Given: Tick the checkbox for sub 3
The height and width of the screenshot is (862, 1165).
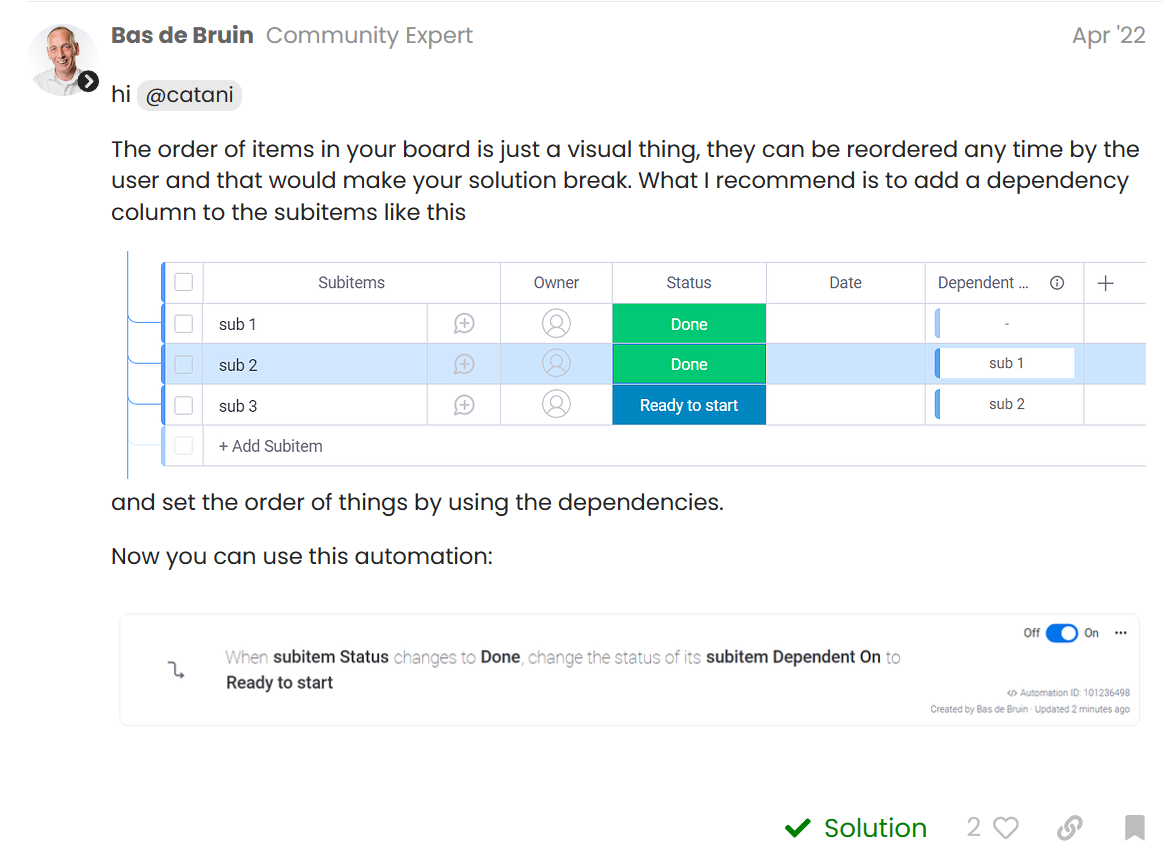Looking at the screenshot, I should [x=184, y=406].
